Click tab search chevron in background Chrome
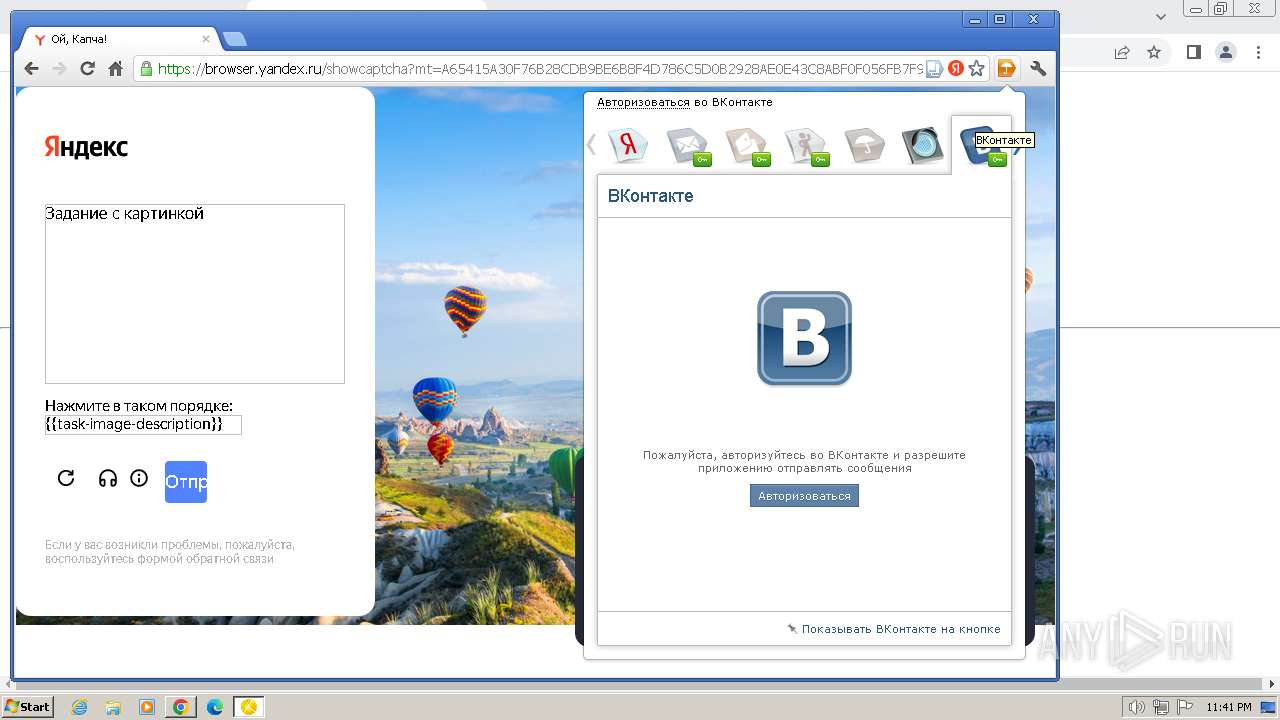Image resolution: width=1280 pixels, height=720 pixels. 1161,16
